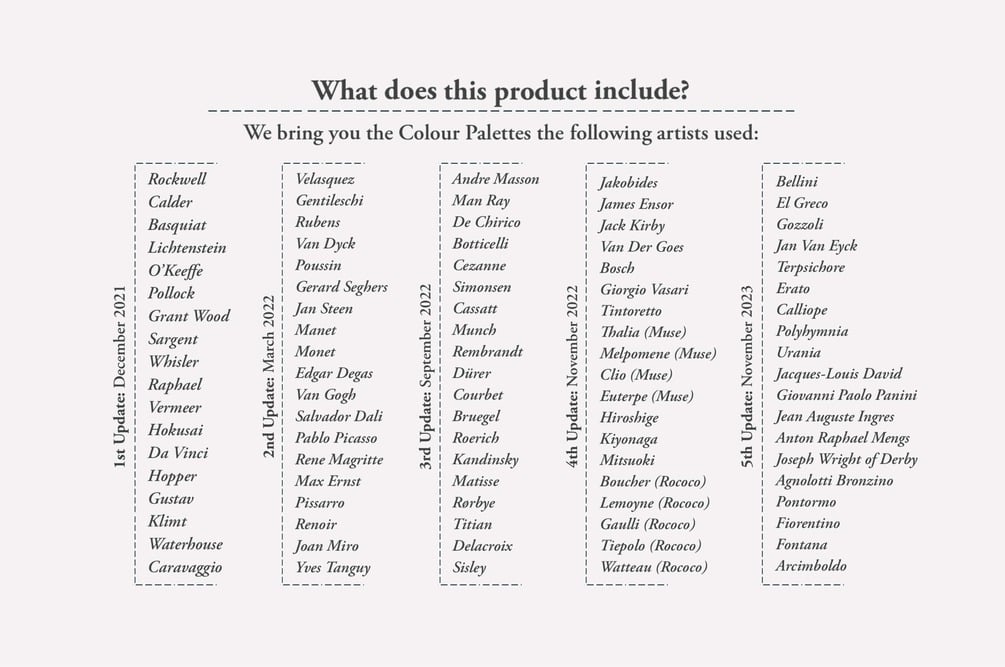The height and width of the screenshot is (667, 1005).
Task: Select Rembrandt in the third column
Action: point(487,351)
